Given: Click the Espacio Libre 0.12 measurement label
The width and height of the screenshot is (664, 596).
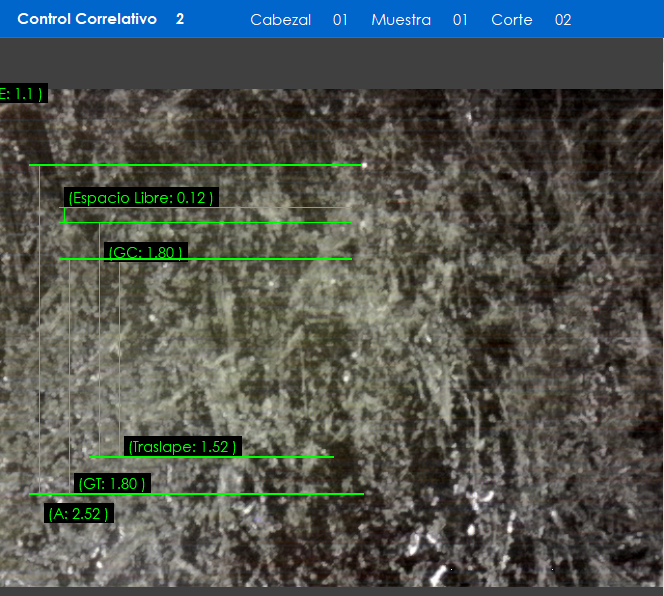Looking at the screenshot, I should coord(141,198).
